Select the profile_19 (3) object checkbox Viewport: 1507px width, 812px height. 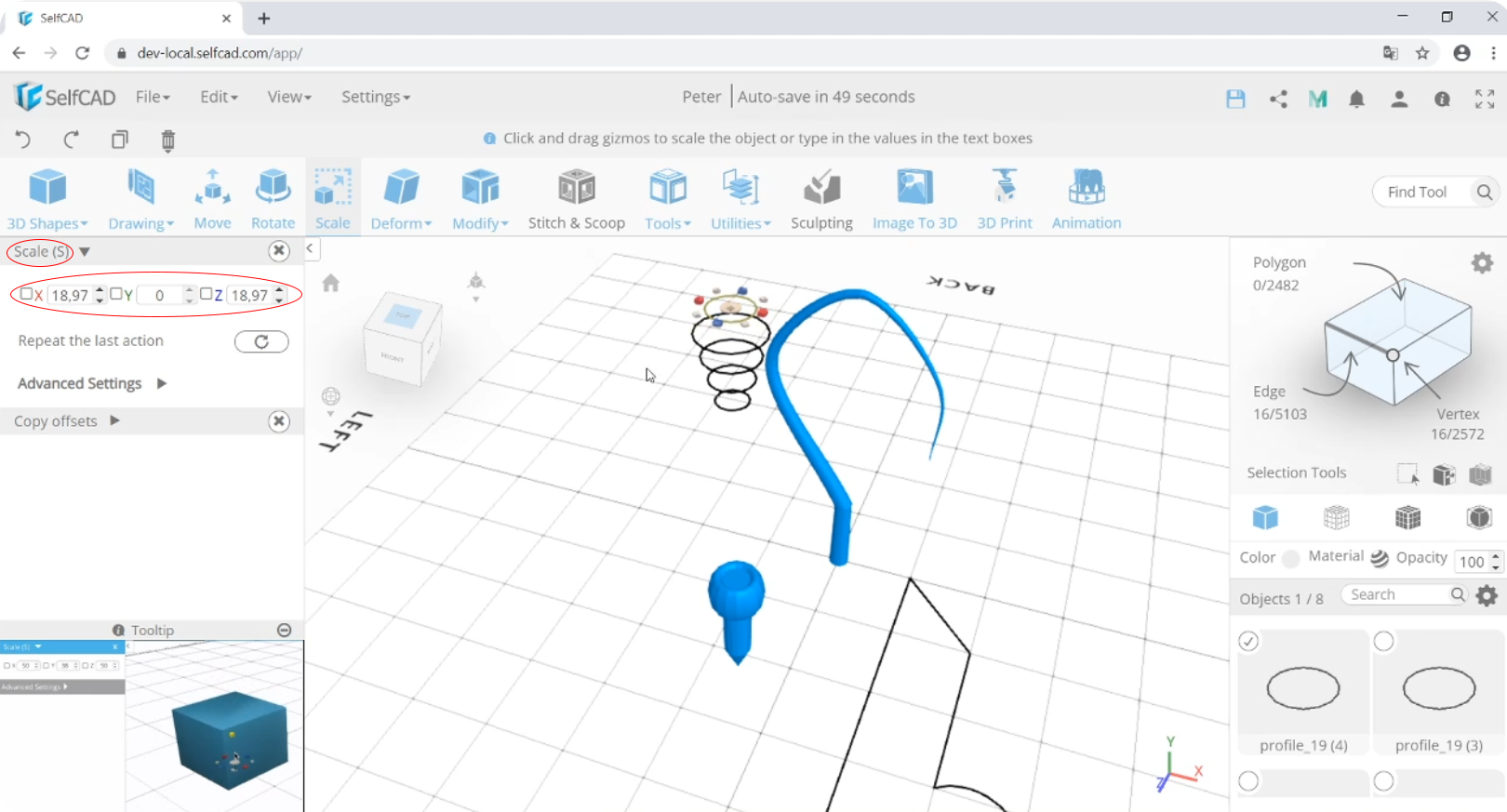point(1383,641)
